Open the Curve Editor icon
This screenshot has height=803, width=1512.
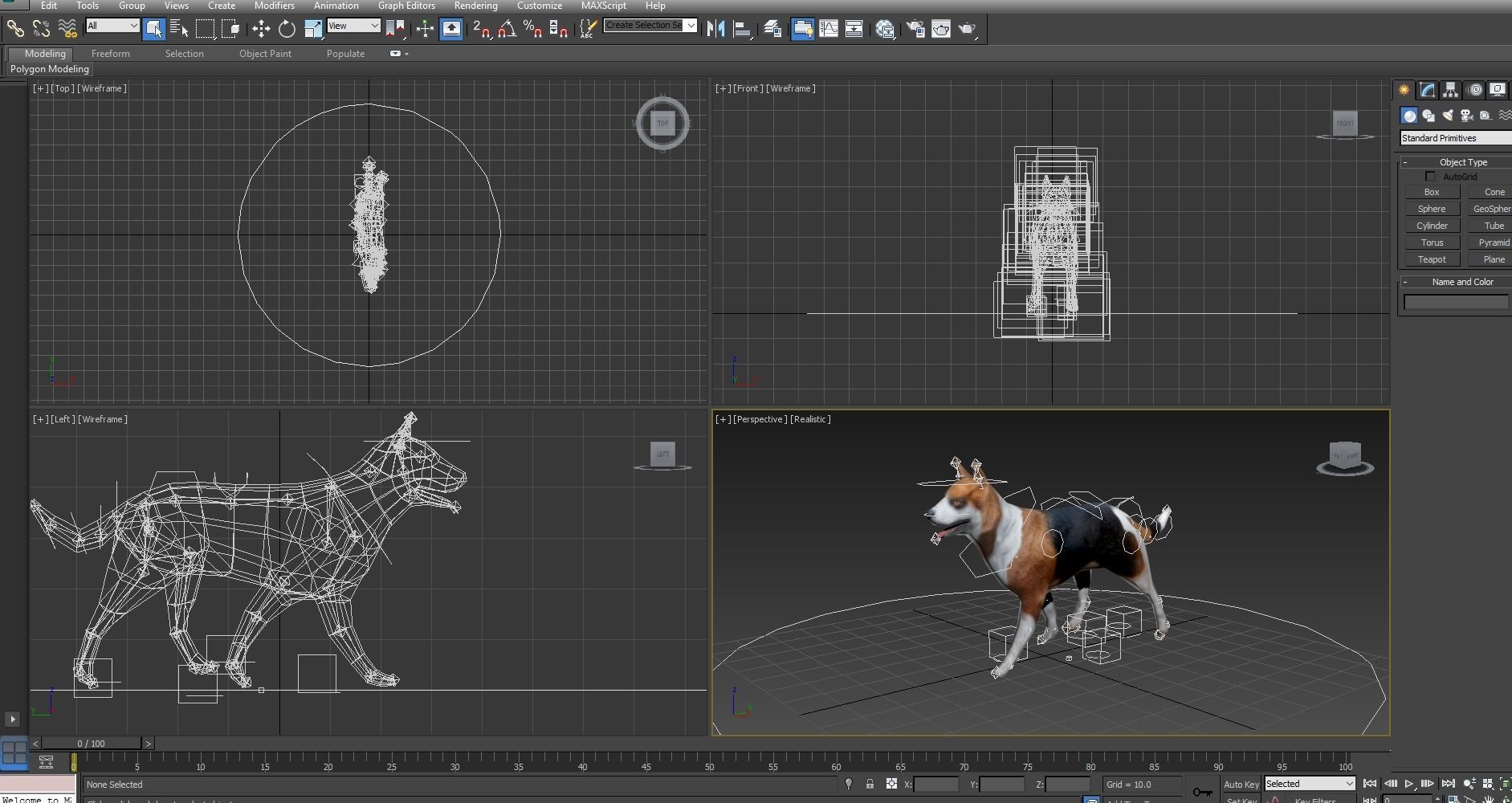coord(829,29)
